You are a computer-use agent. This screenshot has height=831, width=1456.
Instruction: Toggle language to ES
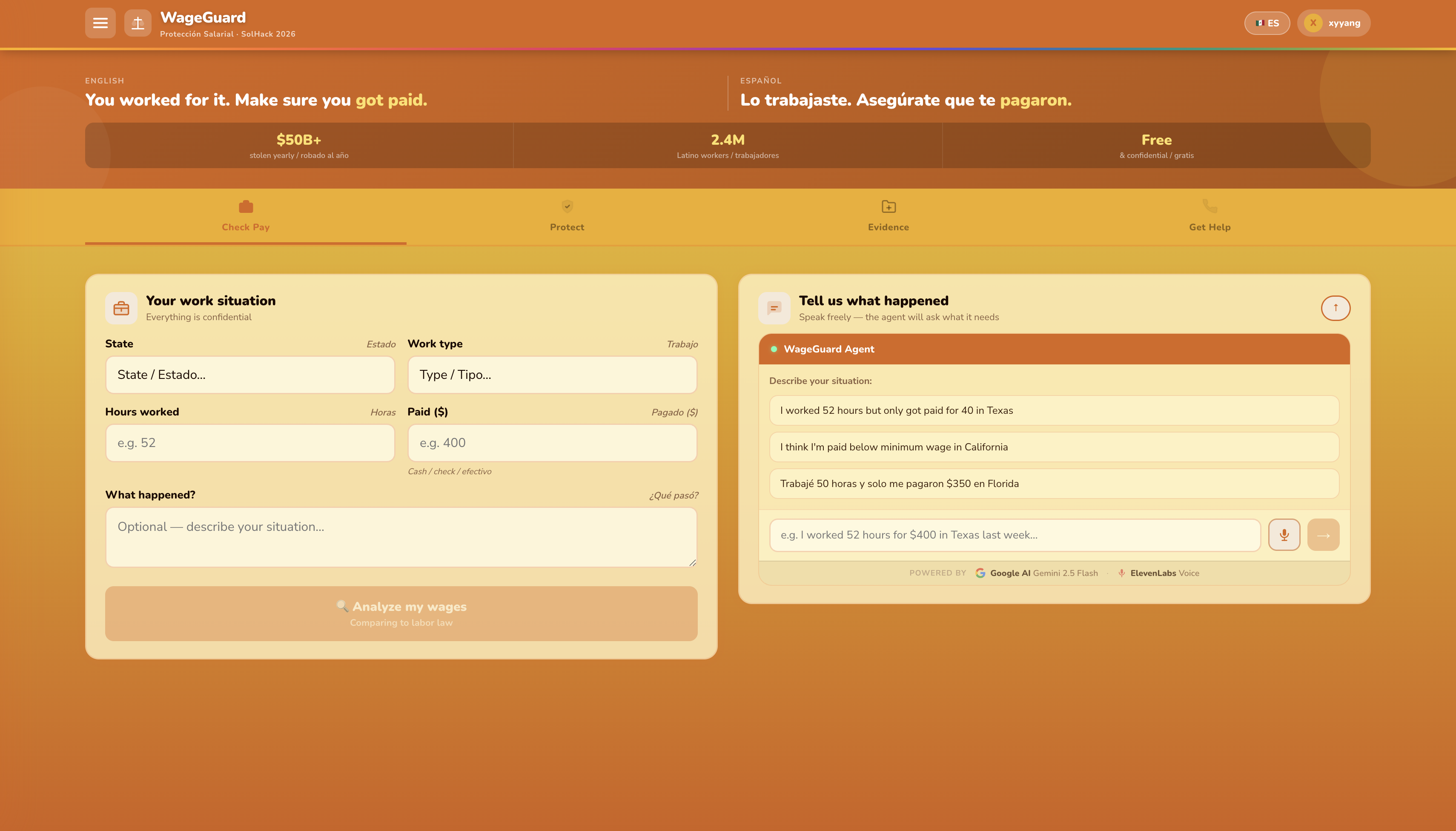[x=1267, y=23]
